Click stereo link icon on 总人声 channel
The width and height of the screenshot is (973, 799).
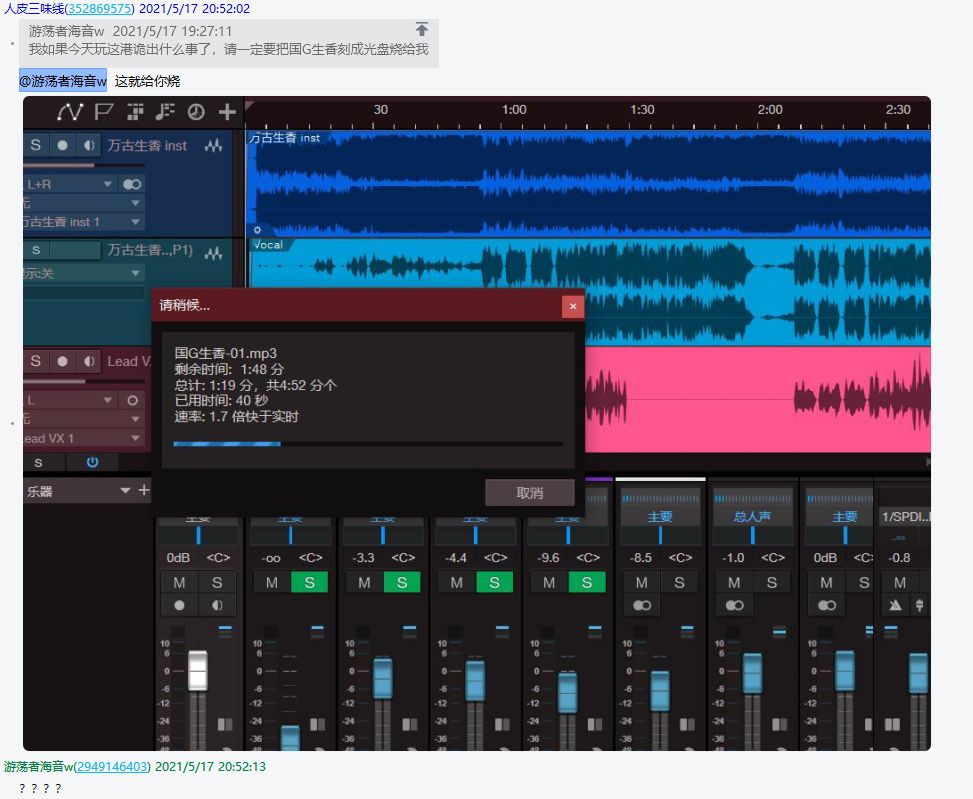734,605
